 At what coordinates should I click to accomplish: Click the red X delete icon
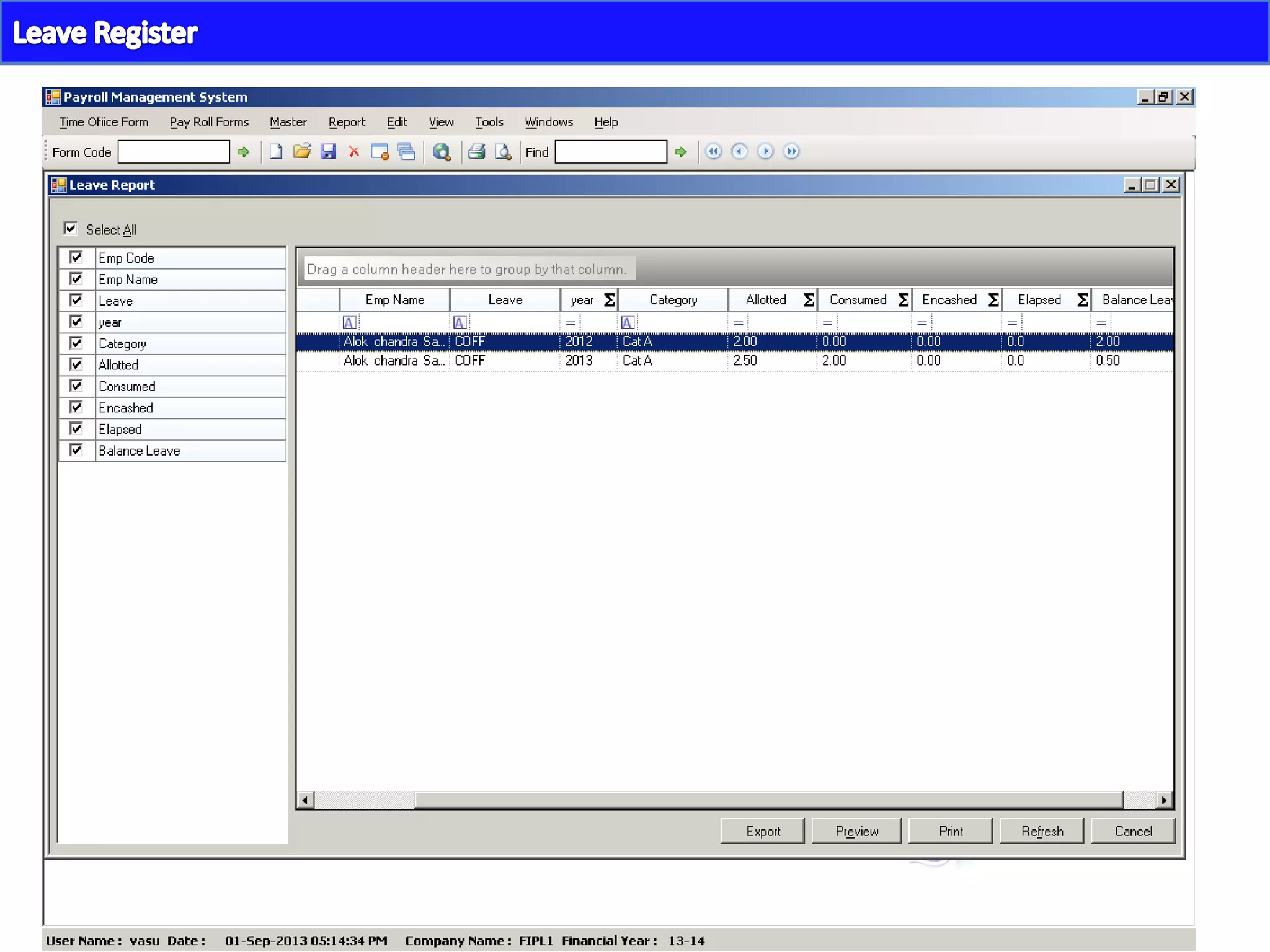tap(354, 152)
